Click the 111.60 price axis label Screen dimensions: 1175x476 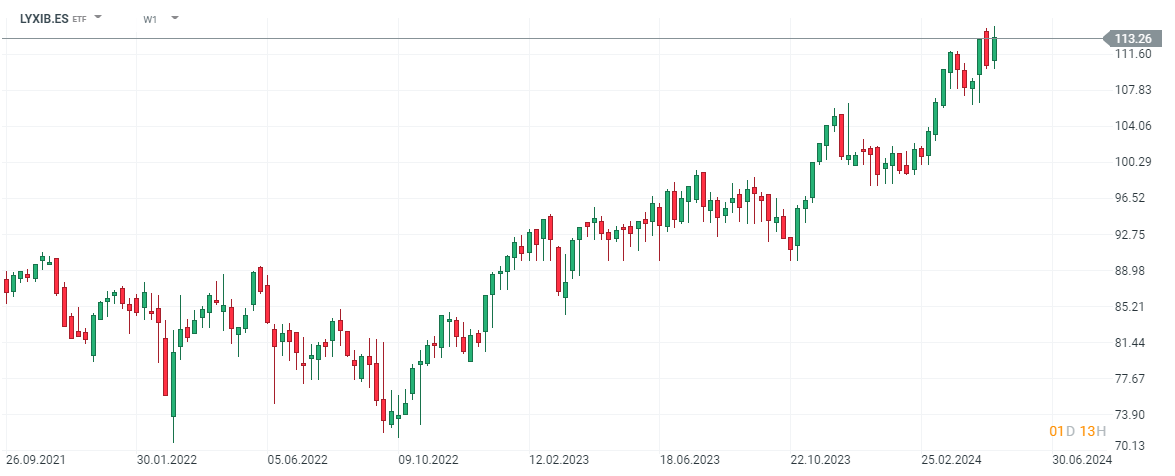click(x=1131, y=54)
